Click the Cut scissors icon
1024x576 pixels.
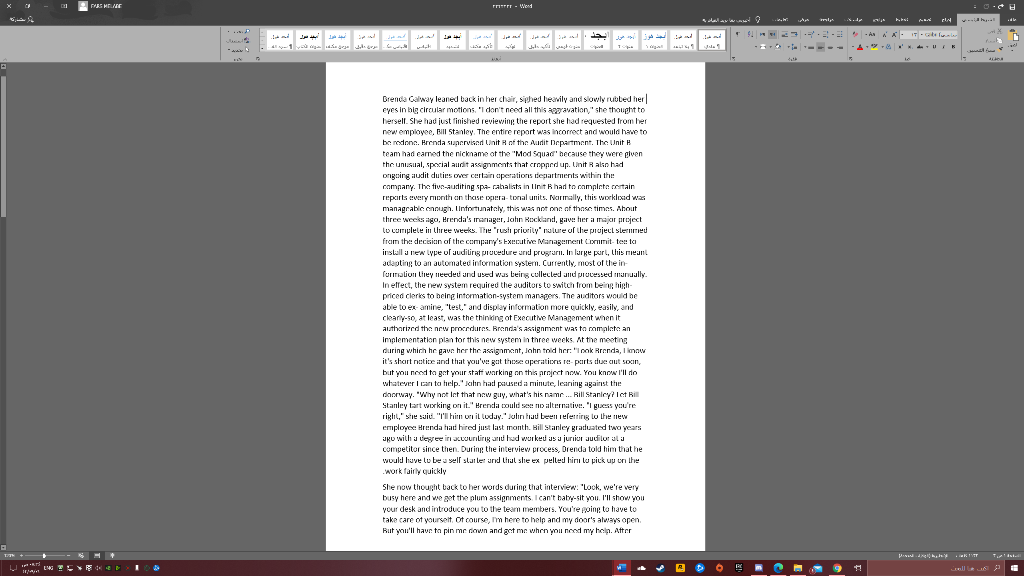point(999,31)
